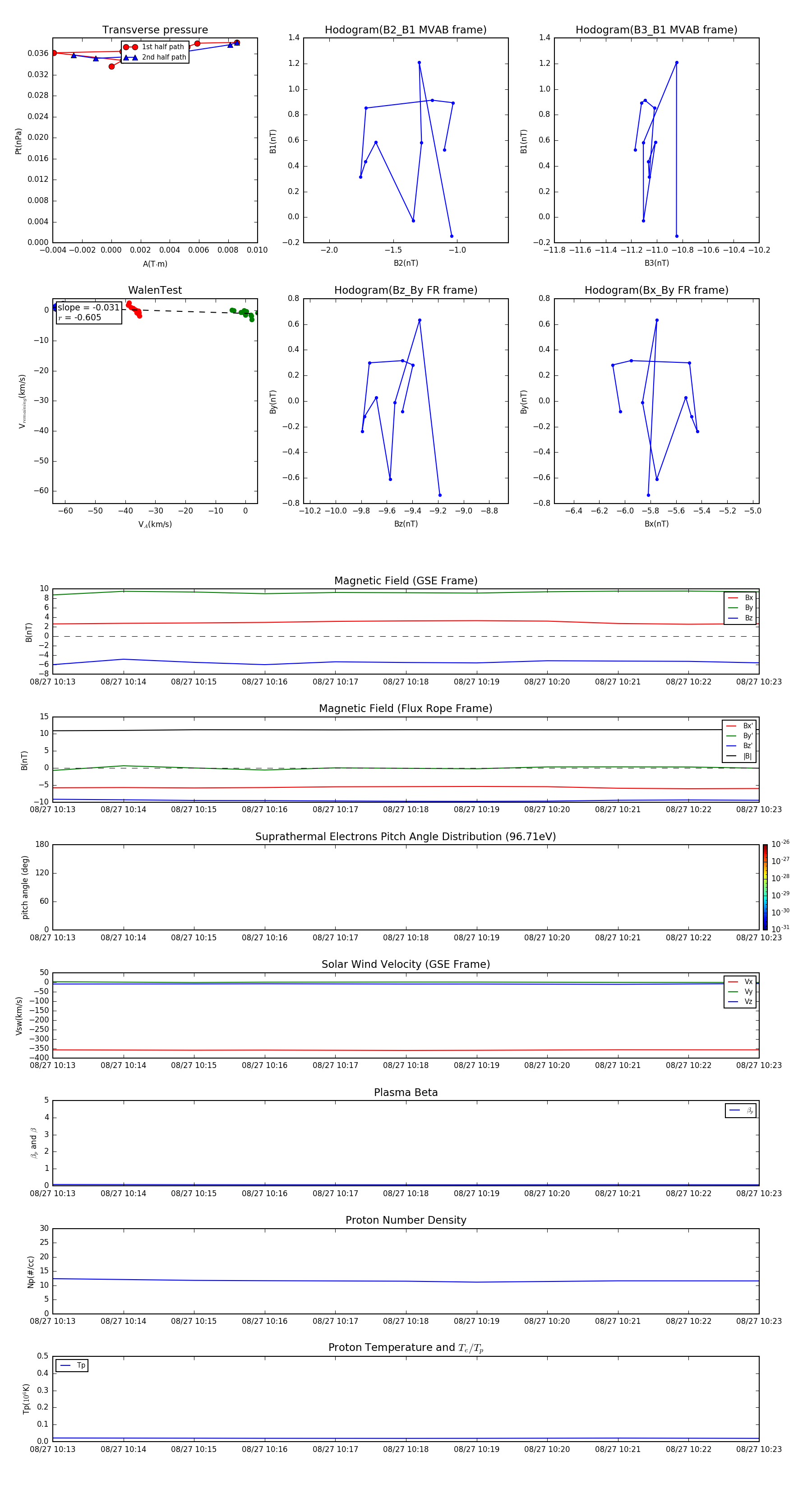Select the 'slope = -0.031' annotation
The image size is (812, 1489).
point(88,308)
